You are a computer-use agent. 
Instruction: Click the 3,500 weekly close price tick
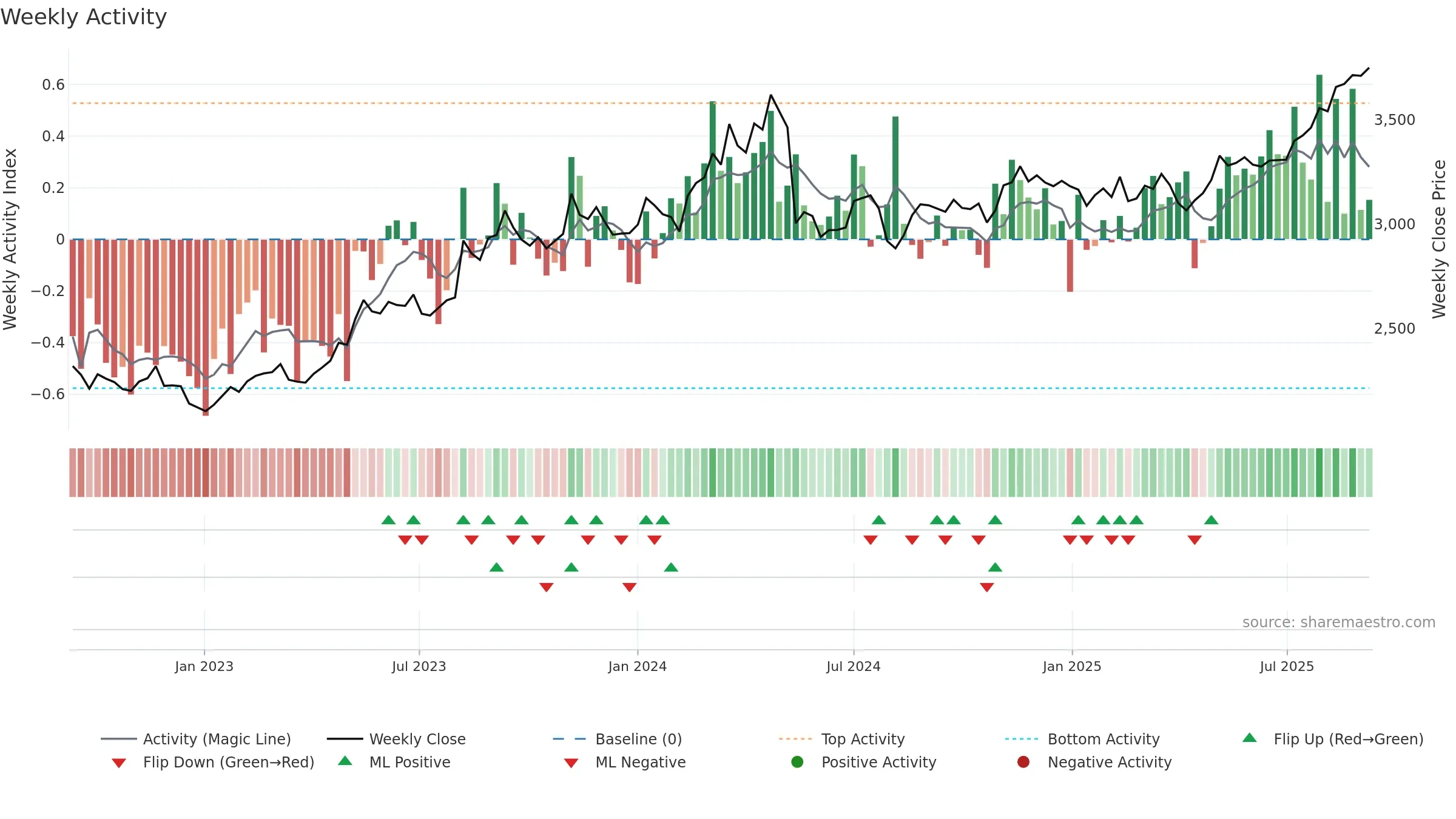pyautogui.click(x=1395, y=120)
